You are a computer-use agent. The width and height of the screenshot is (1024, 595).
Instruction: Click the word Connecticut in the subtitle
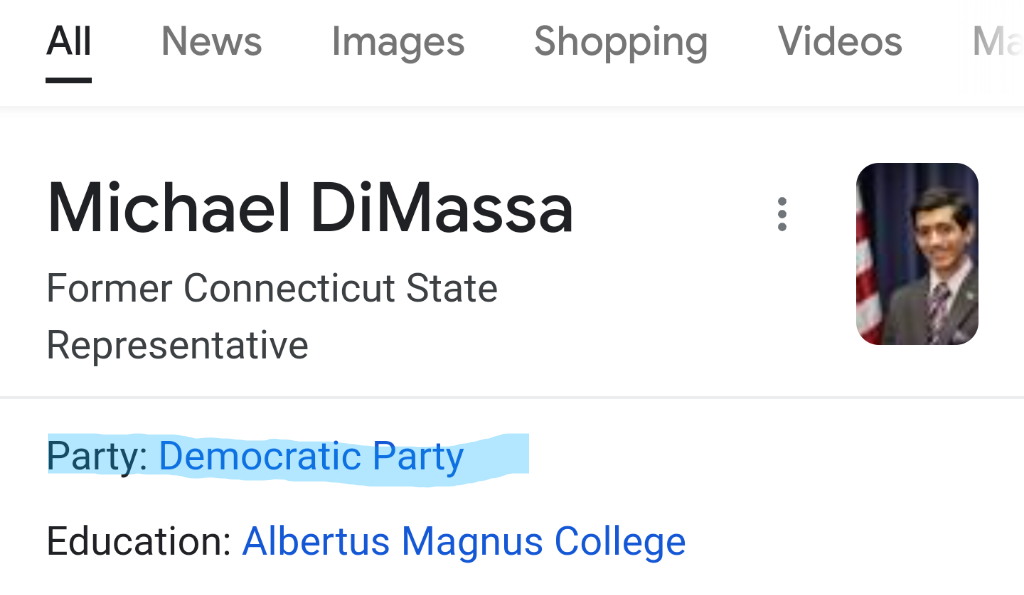point(290,289)
